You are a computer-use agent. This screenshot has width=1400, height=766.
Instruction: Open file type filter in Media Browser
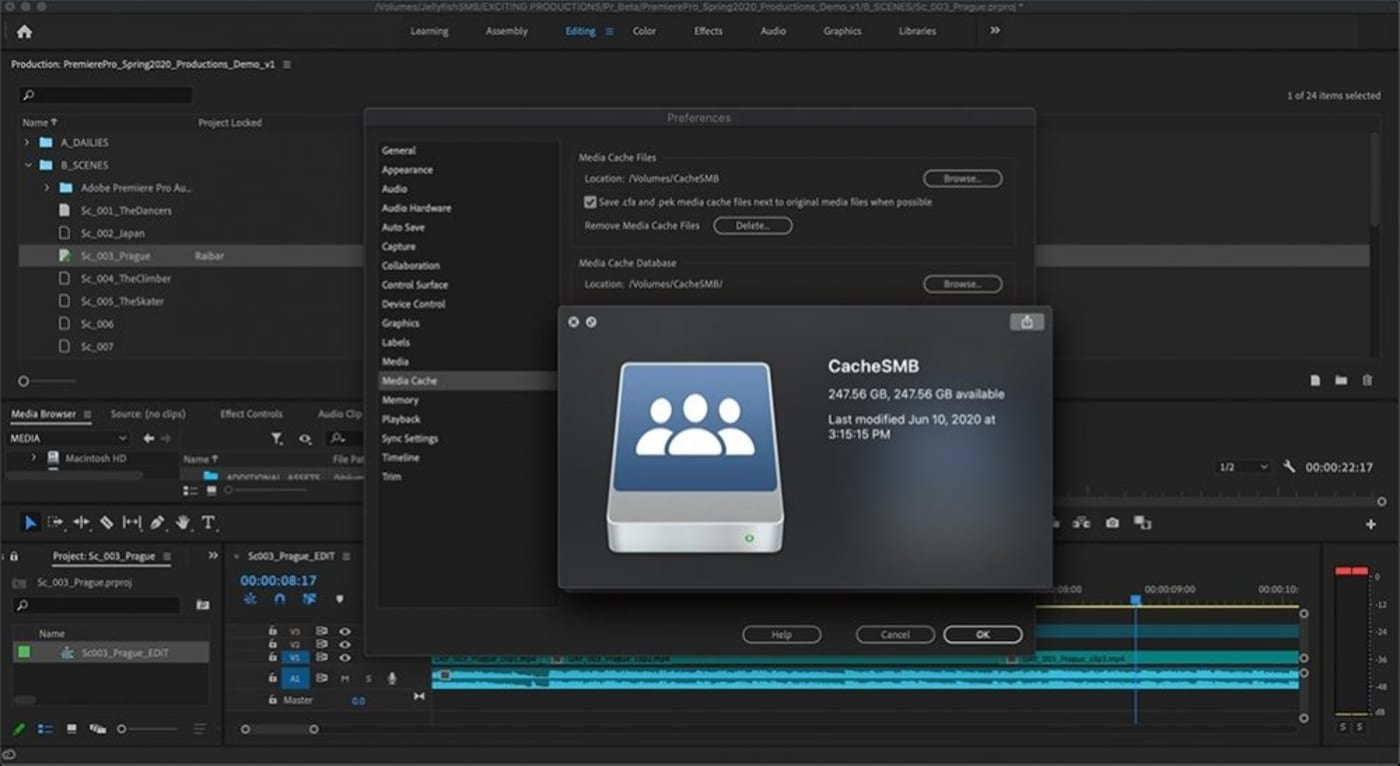(x=277, y=438)
